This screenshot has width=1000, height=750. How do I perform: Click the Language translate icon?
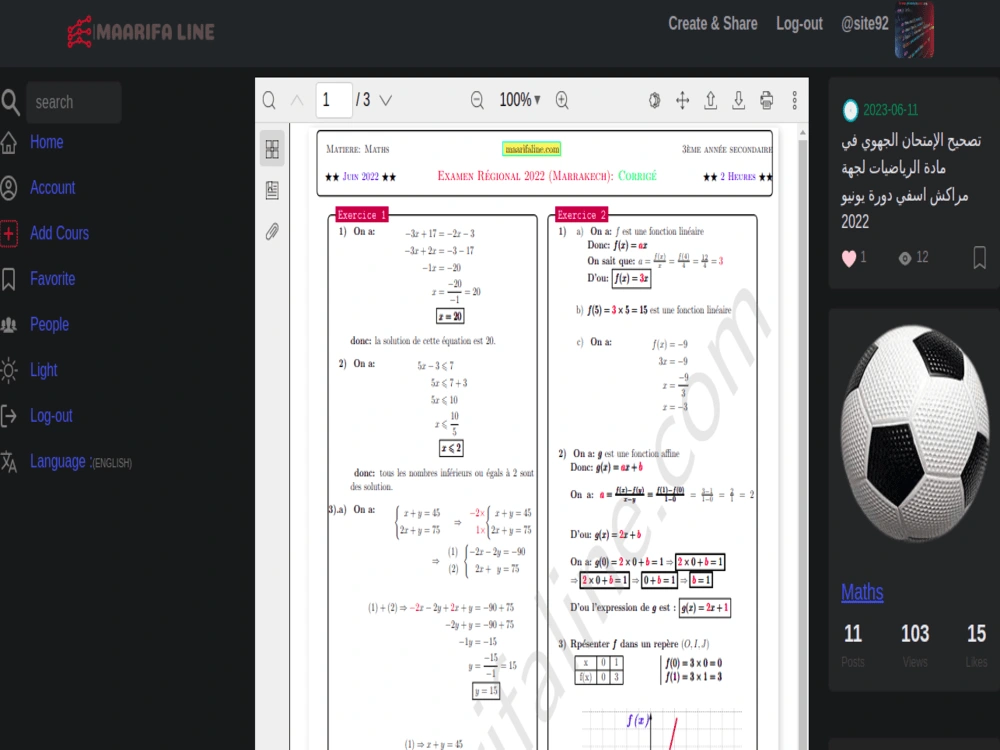click(x=9, y=462)
